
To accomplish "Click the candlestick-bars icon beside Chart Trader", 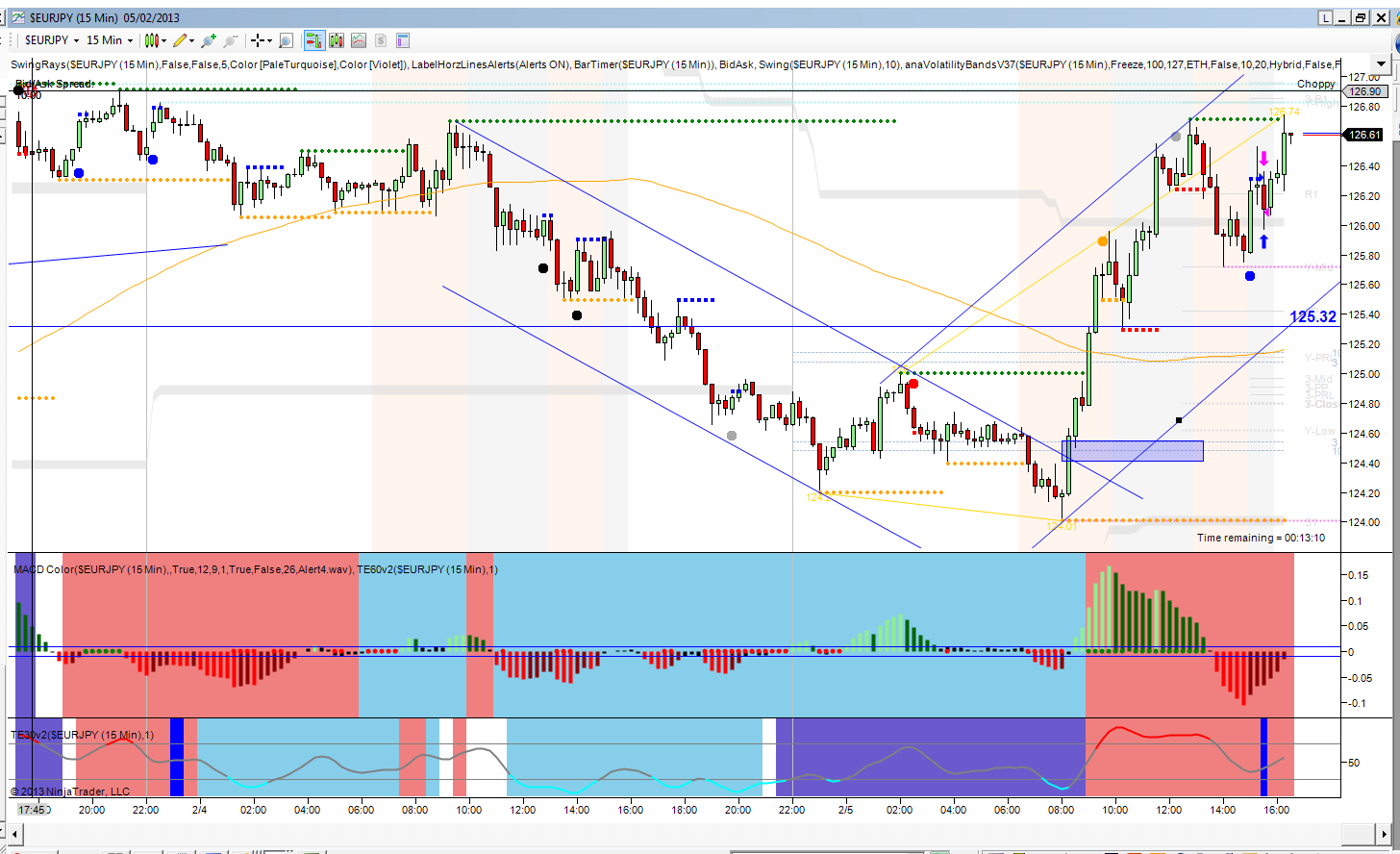I will [337, 40].
